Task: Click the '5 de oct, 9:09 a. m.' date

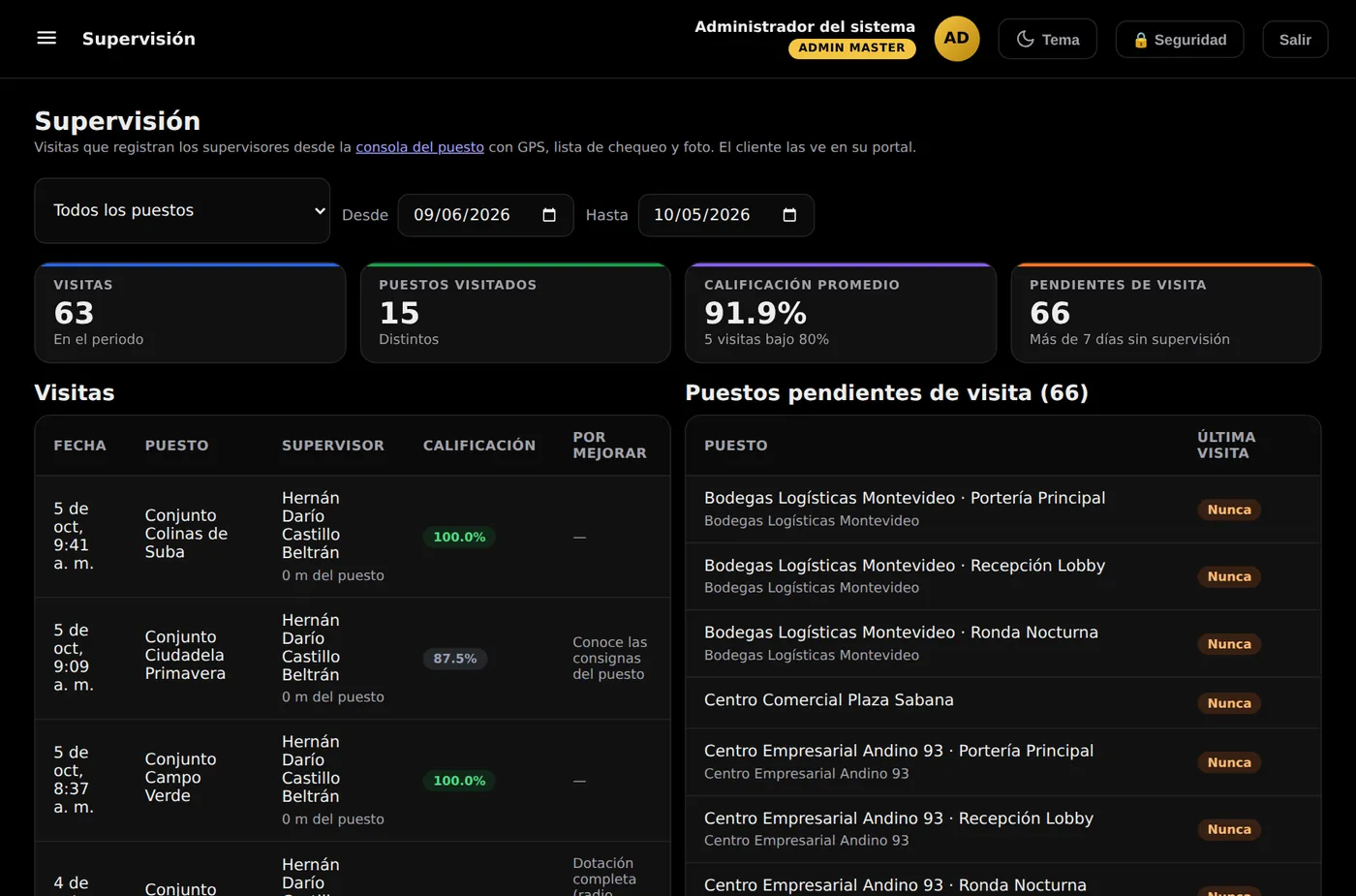Action: point(74,658)
